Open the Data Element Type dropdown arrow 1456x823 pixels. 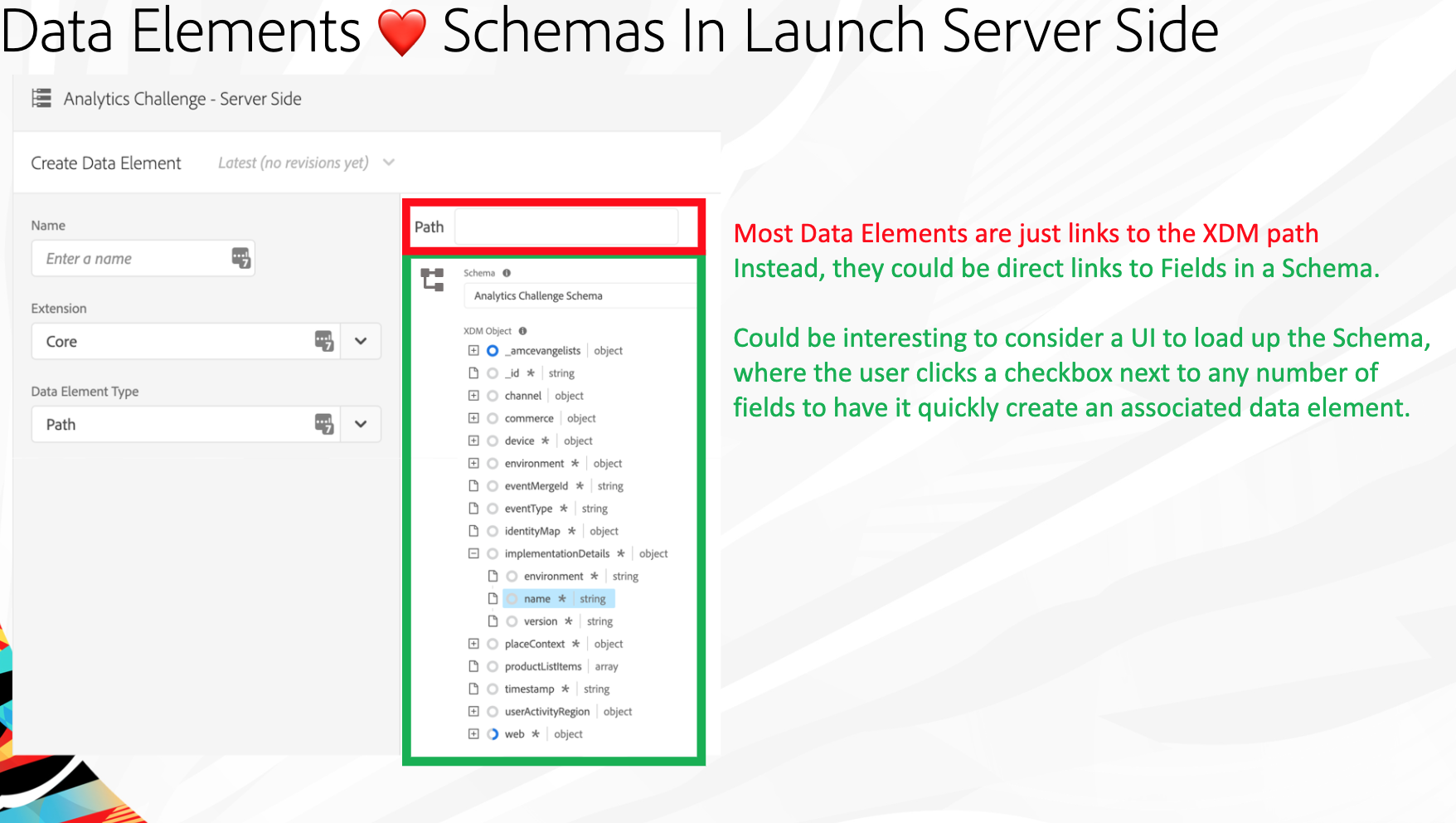pos(361,424)
